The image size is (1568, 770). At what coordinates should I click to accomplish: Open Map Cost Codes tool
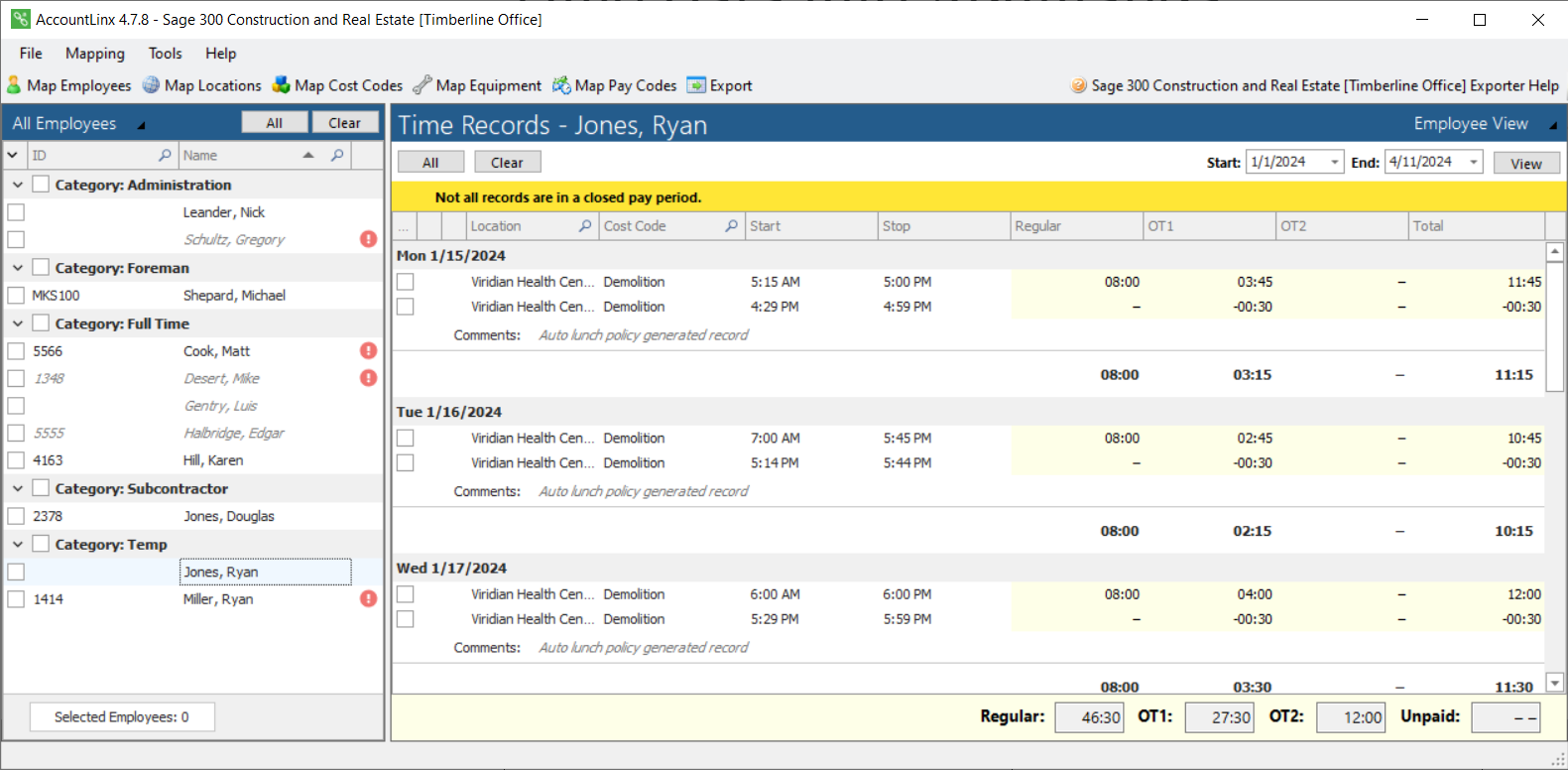tap(337, 85)
